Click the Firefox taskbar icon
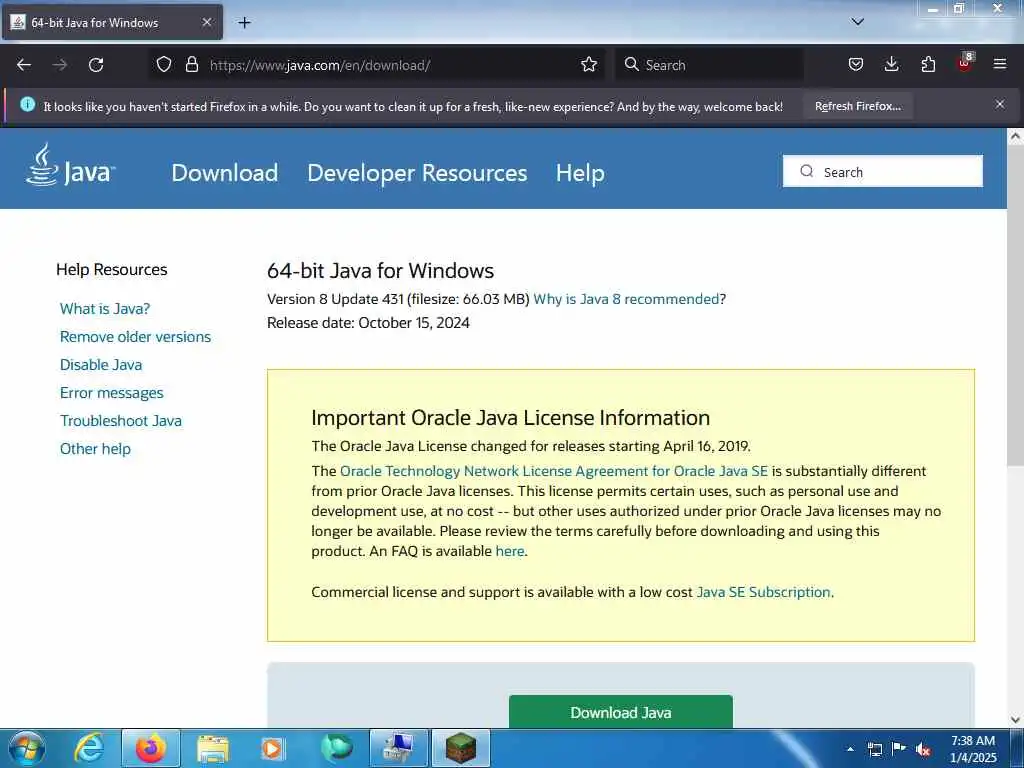Viewport: 1024px width, 768px height. point(151,748)
